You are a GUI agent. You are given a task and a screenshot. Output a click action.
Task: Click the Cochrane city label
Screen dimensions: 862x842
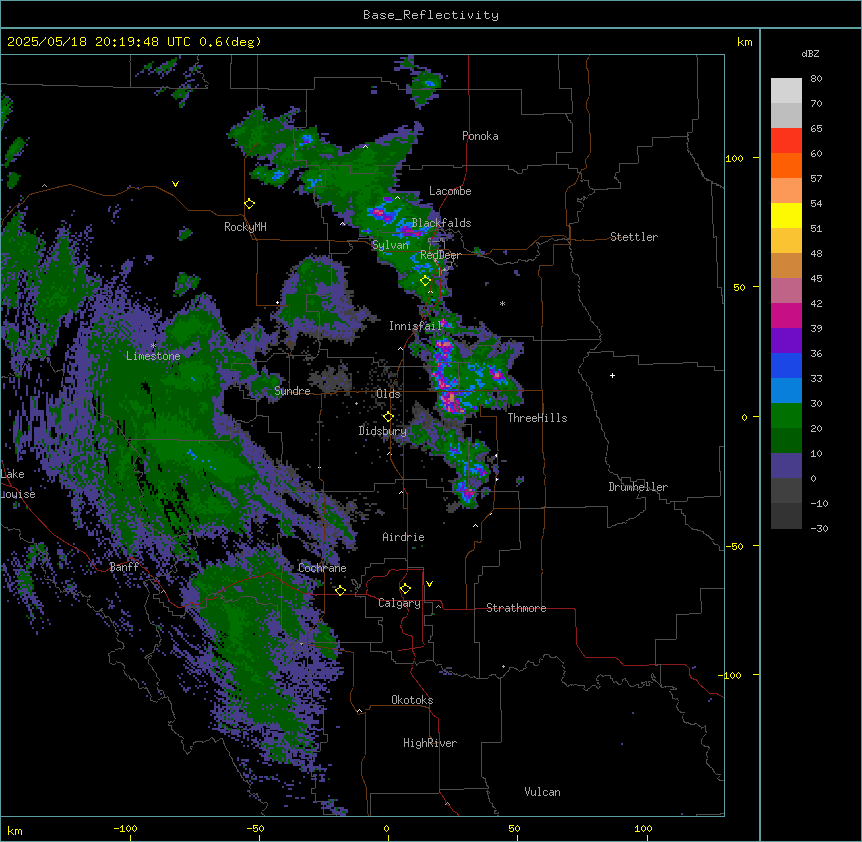point(322,568)
